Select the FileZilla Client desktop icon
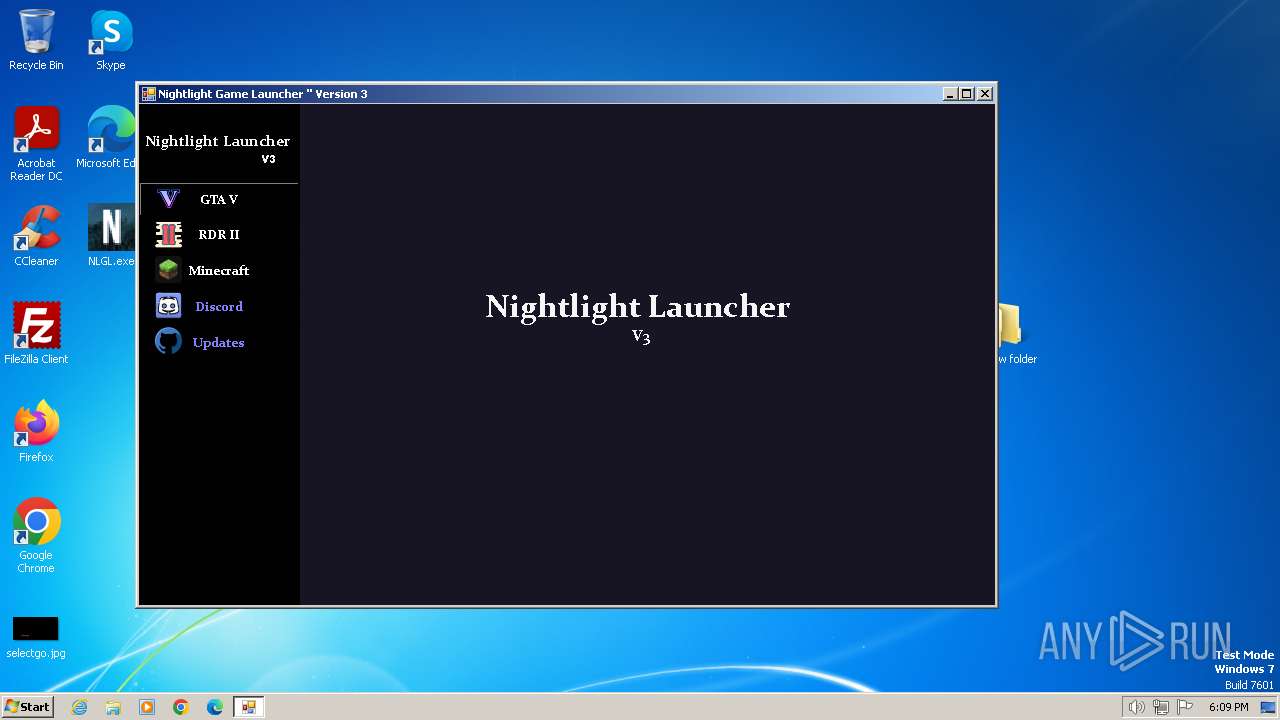 36,334
